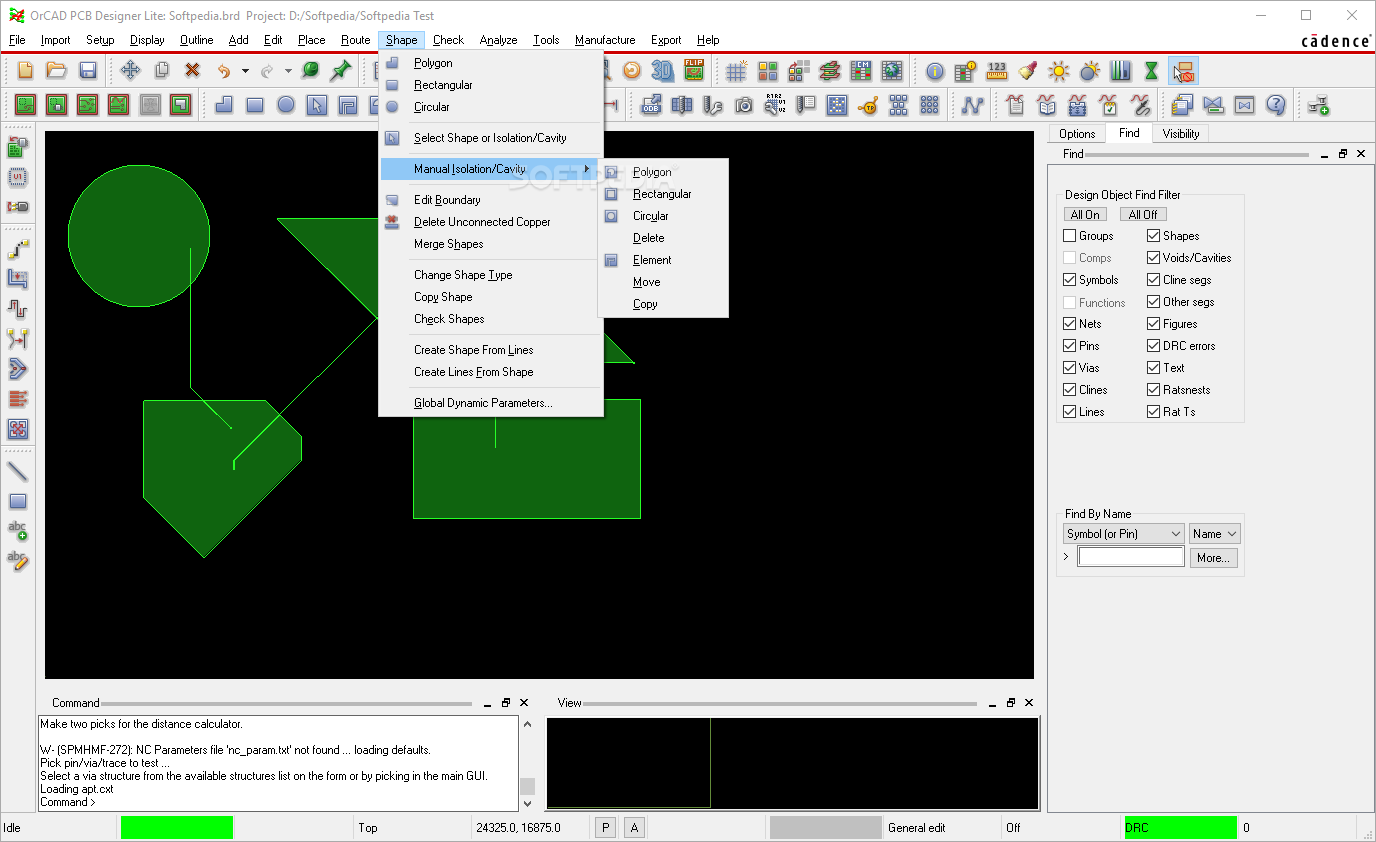Viewport: 1376px width, 842px height.
Task: Switch to the Options tab
Action: tap(1077, 133)
